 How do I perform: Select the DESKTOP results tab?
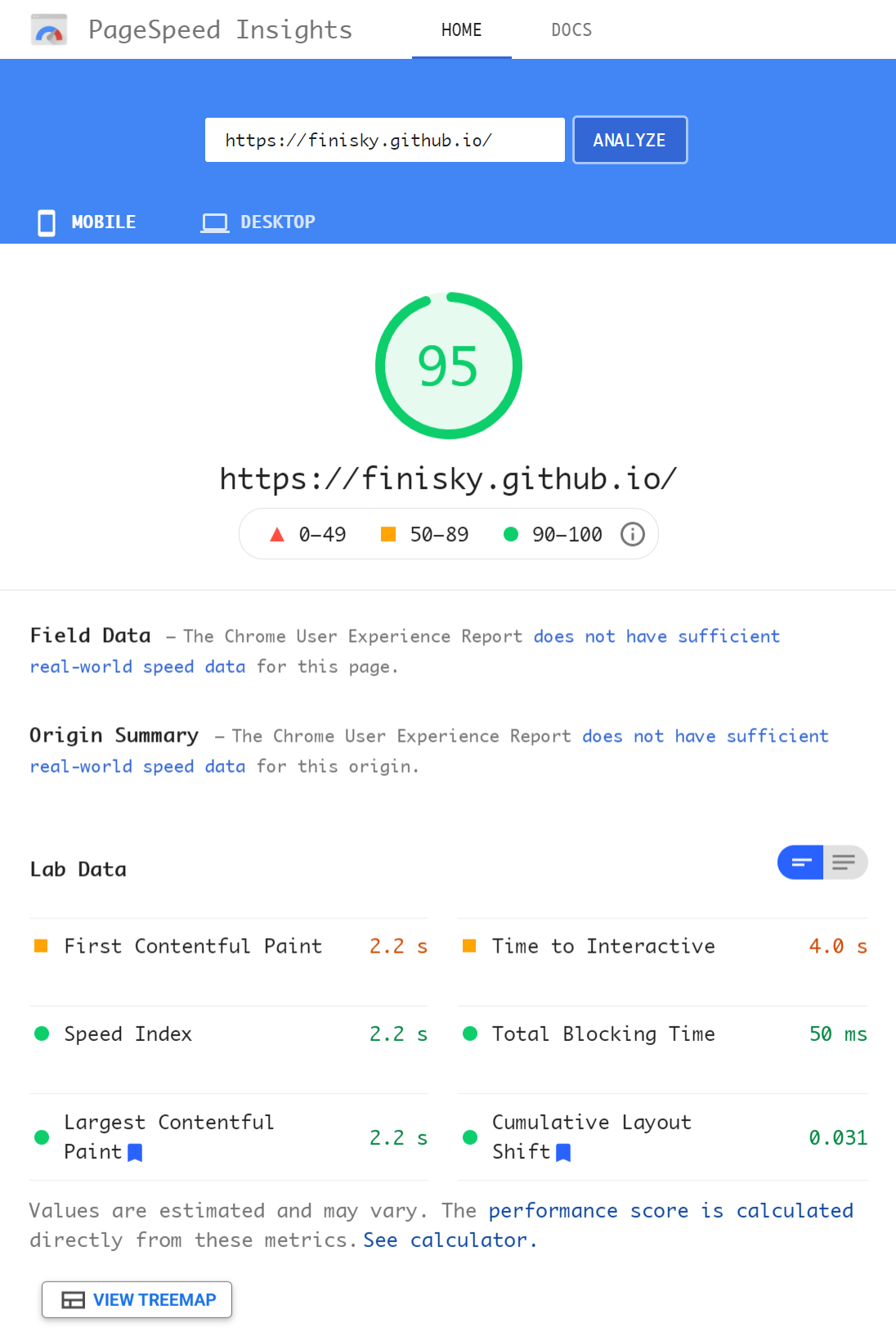(x=277, y=222)
